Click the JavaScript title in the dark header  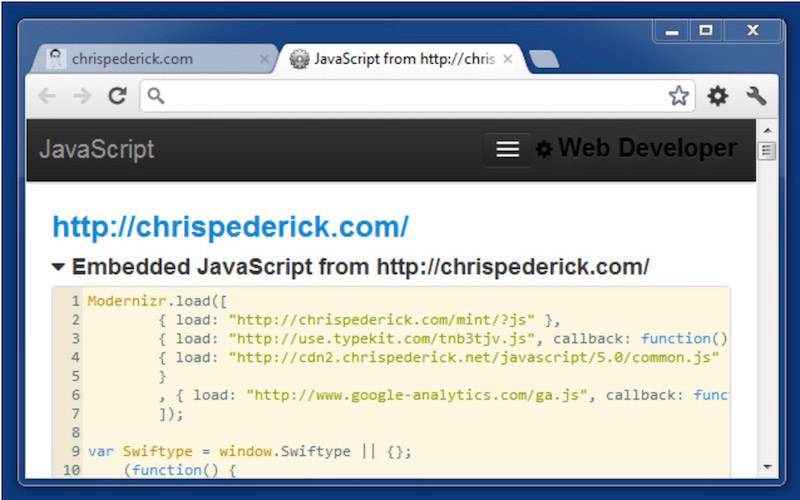point(97,149)
